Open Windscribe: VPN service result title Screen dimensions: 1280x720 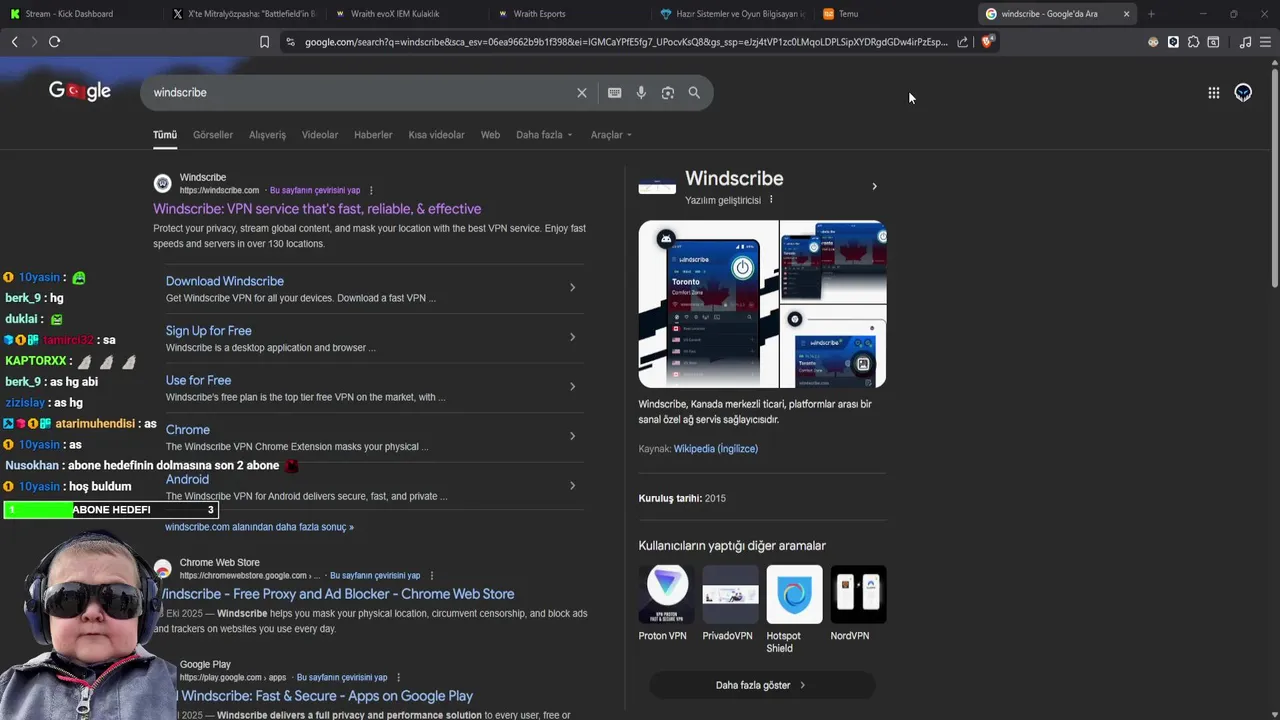click(317, 209)
